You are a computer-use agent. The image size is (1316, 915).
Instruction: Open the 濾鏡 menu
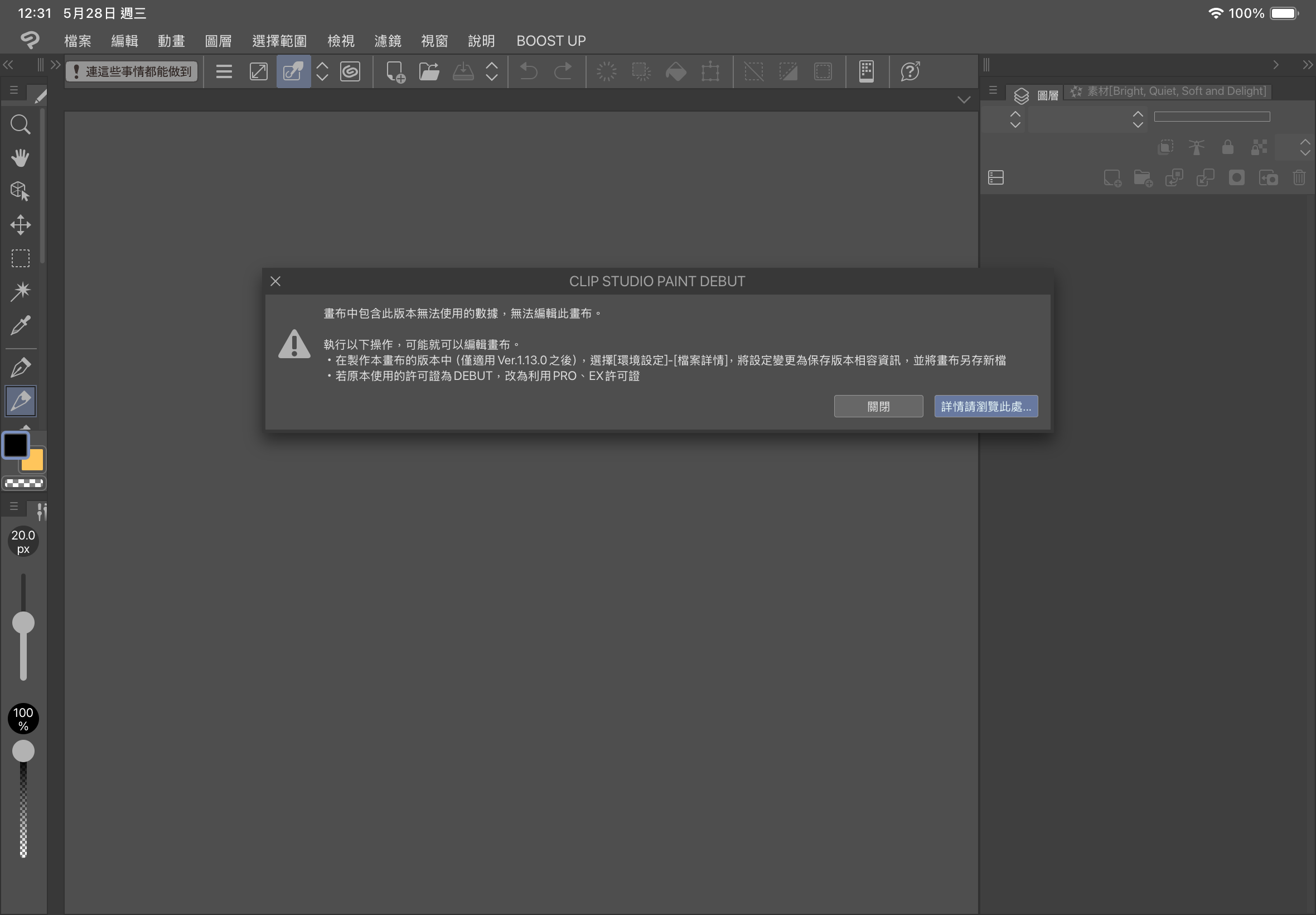coord(388,41)
